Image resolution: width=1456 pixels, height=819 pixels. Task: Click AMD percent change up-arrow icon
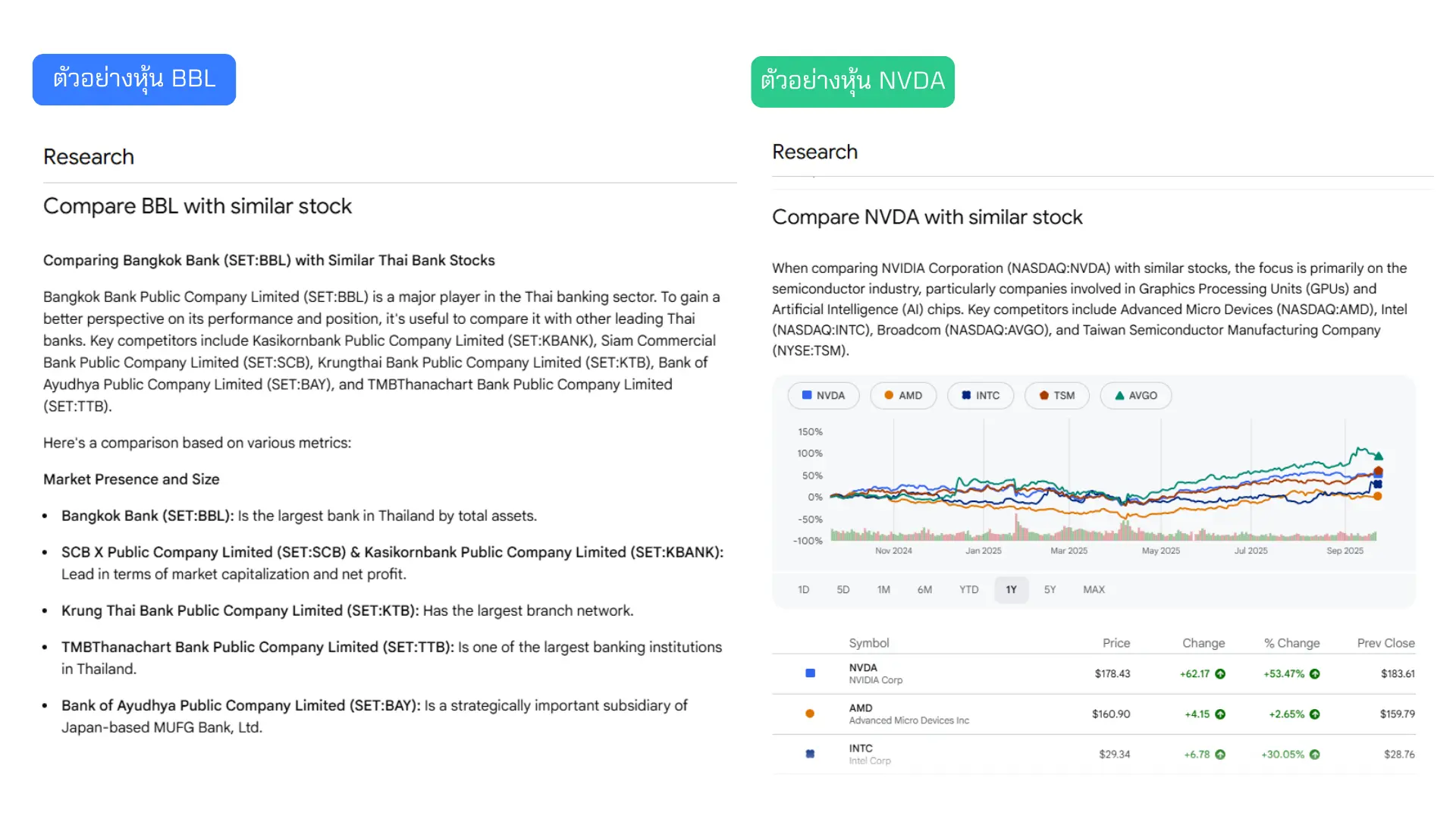[1315, 714]
